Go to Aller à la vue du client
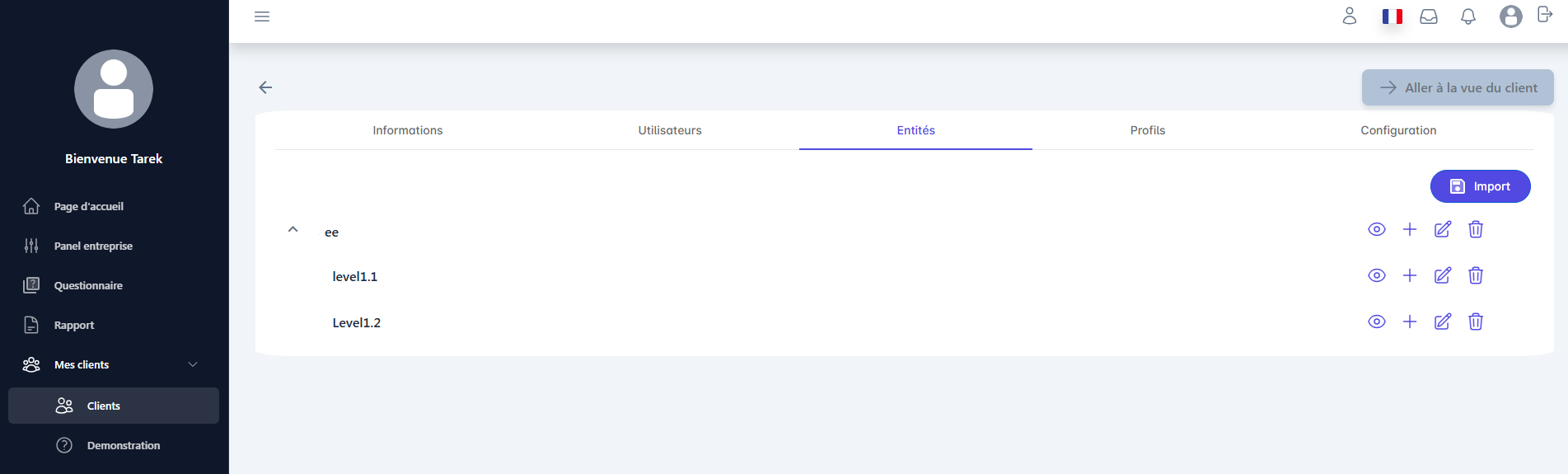The image size is (1568, 474). 1457,87
